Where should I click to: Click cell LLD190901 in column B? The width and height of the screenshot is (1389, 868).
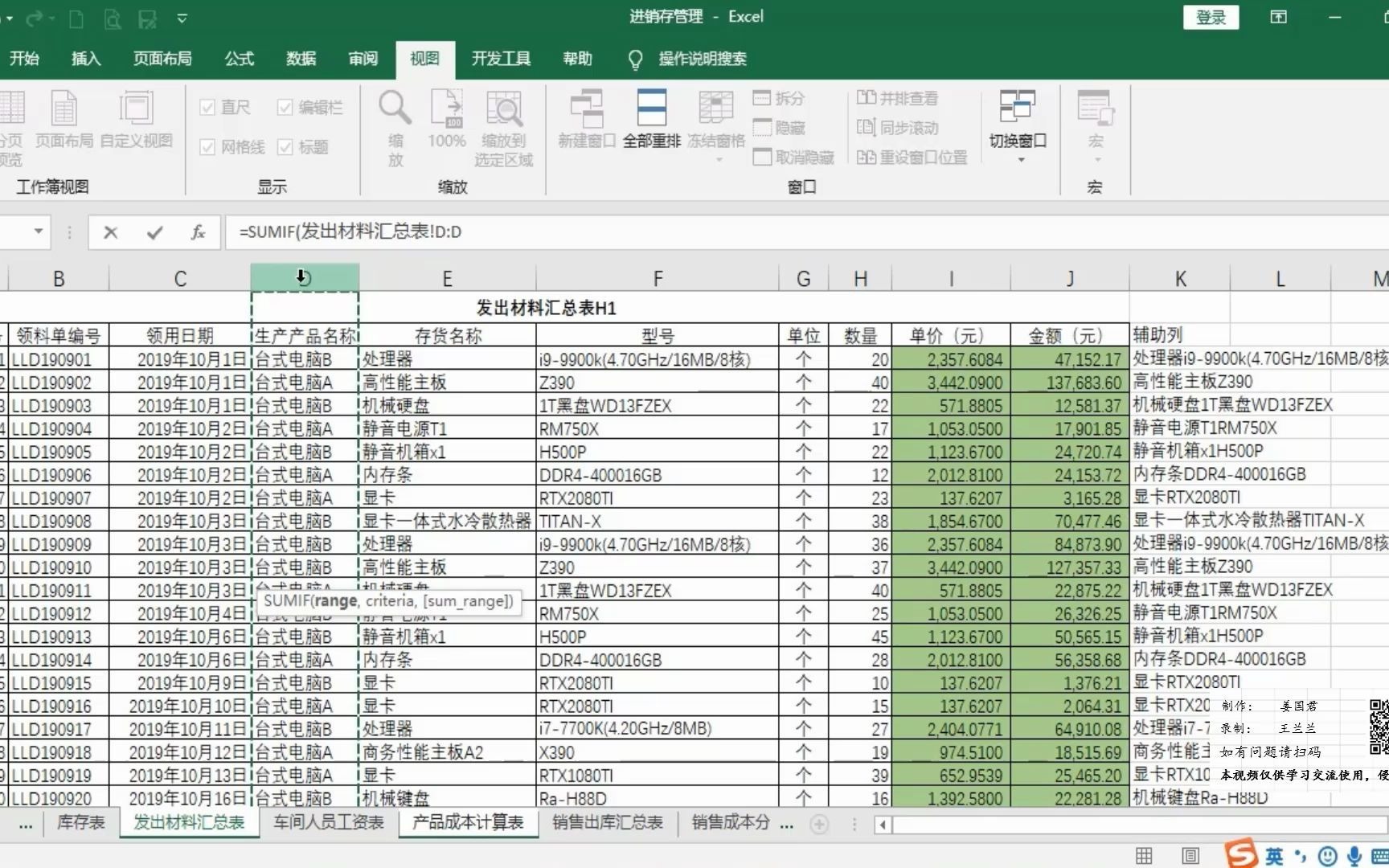[58, 359]
